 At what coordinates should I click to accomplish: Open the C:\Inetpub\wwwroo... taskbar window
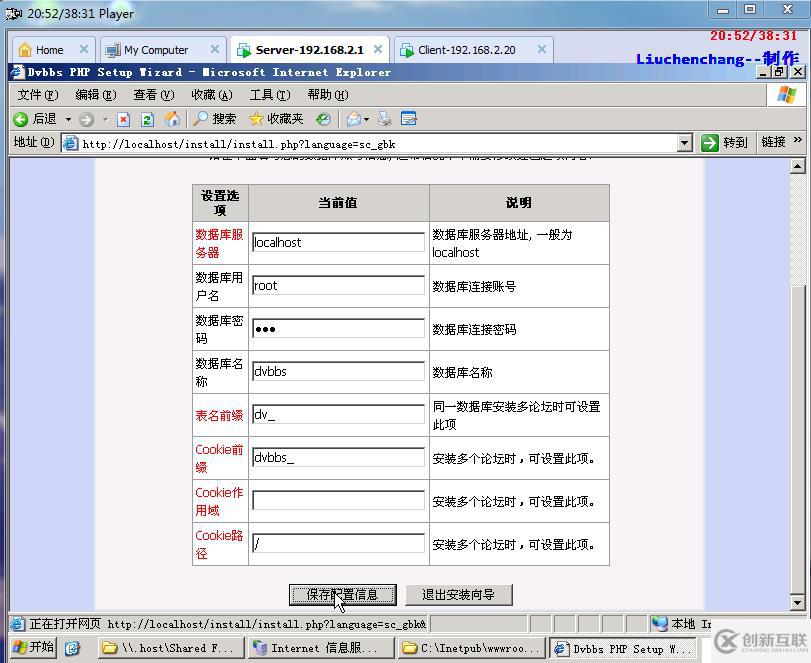point(471,648)
